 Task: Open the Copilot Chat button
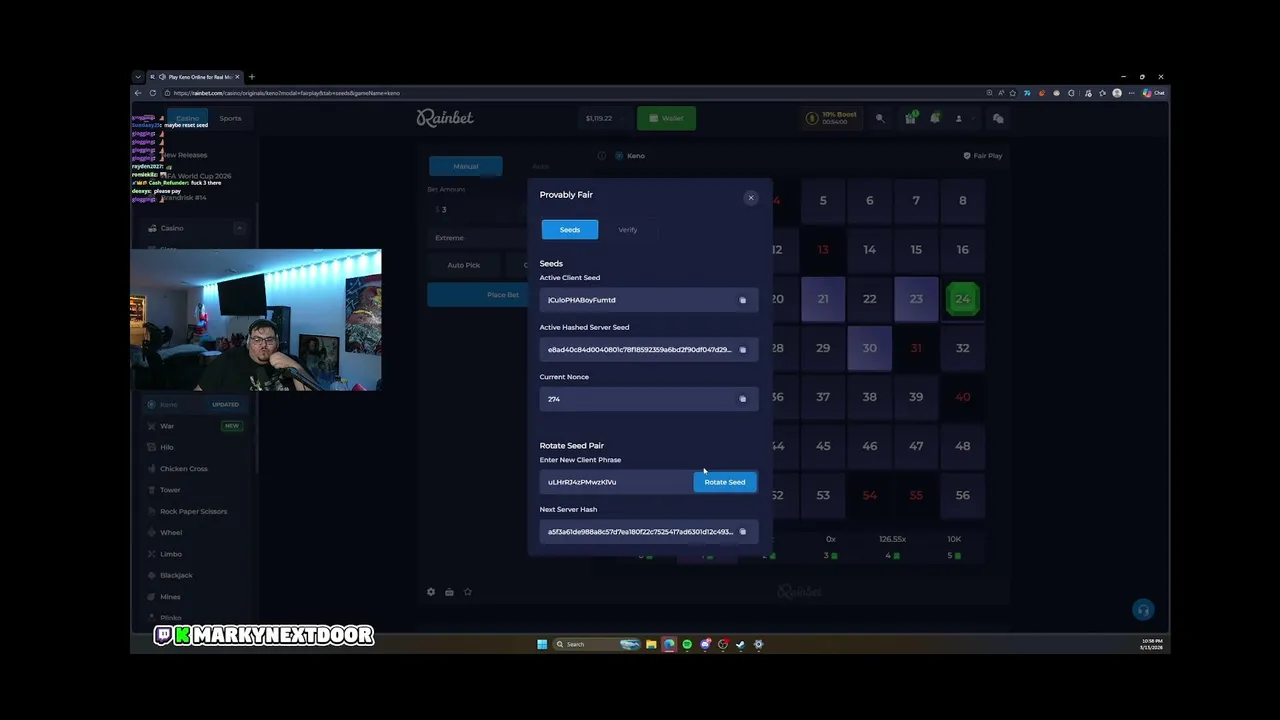click(x=1155, y=93)
